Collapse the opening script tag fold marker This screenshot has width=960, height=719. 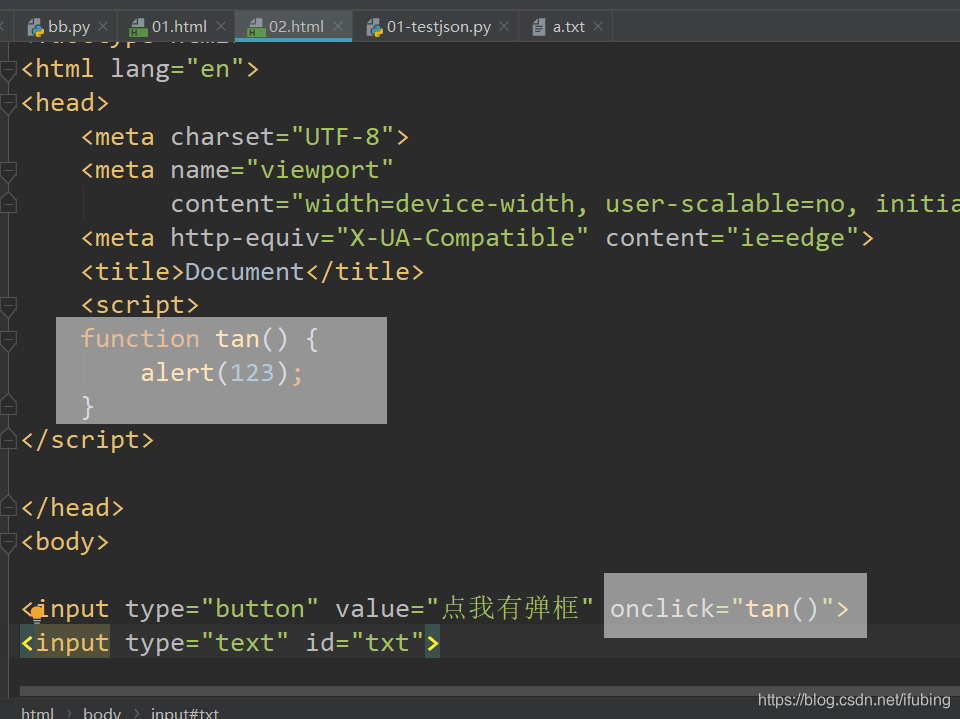click(8, 306)
